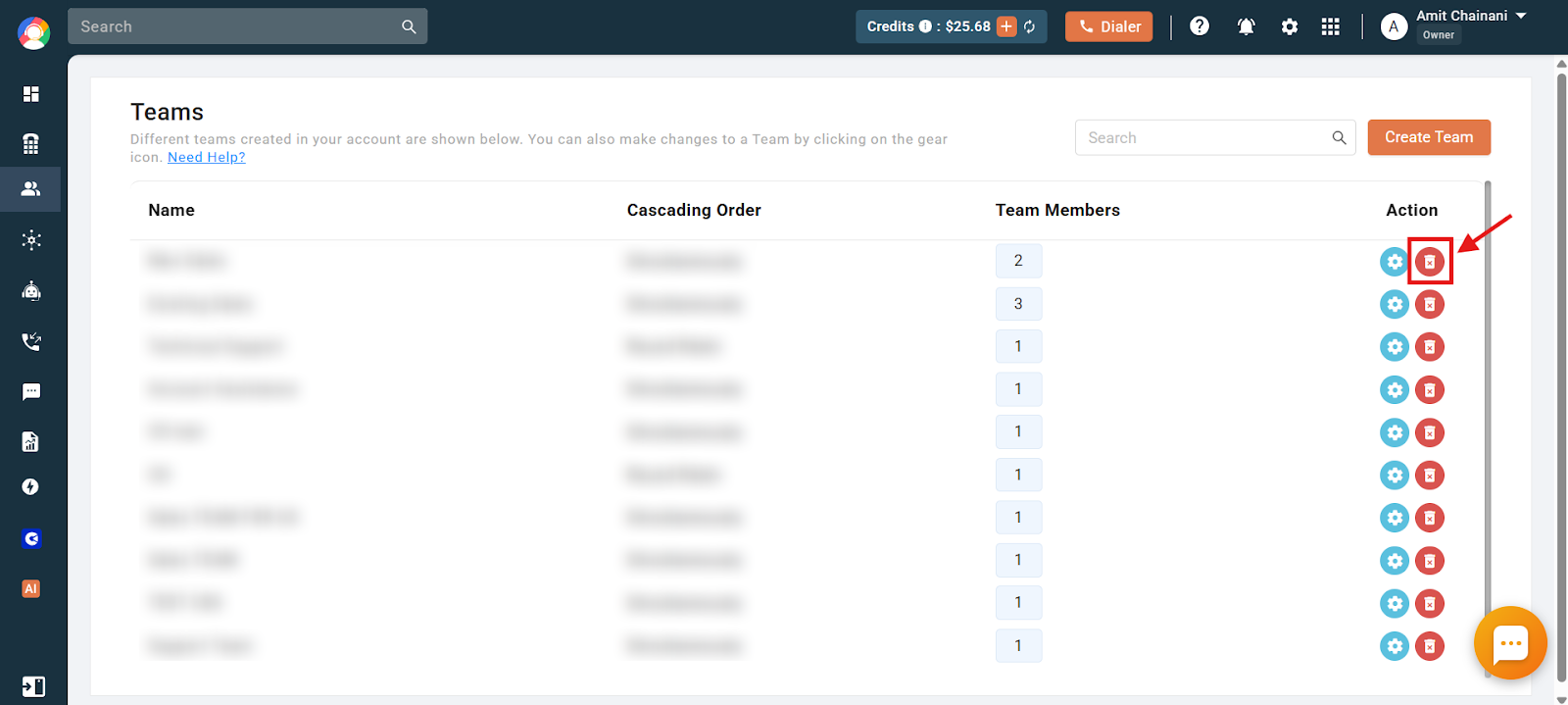The image size is (1568, 705).
Task: Refresh the credits balance
Action: click(1030, 26)
